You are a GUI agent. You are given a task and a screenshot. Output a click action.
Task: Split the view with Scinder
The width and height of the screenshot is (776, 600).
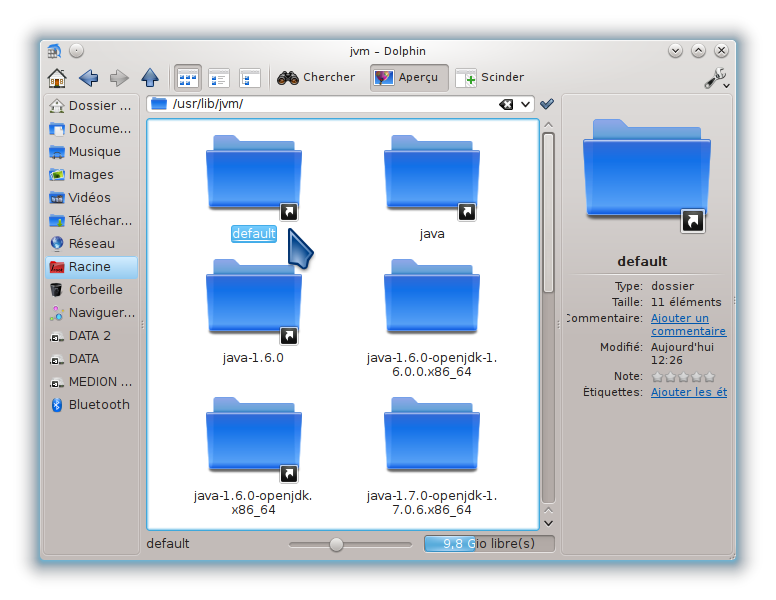click(x=489, y=77)
